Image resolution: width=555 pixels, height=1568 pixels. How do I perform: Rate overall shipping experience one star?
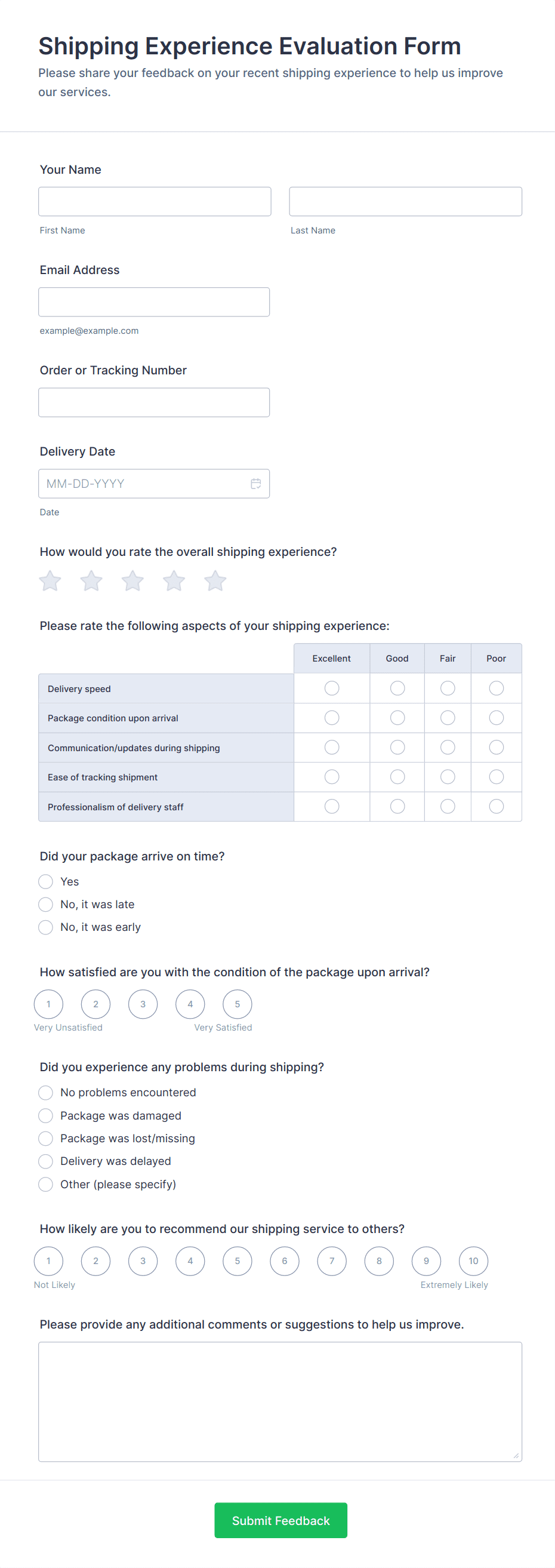tap(50, 582)
